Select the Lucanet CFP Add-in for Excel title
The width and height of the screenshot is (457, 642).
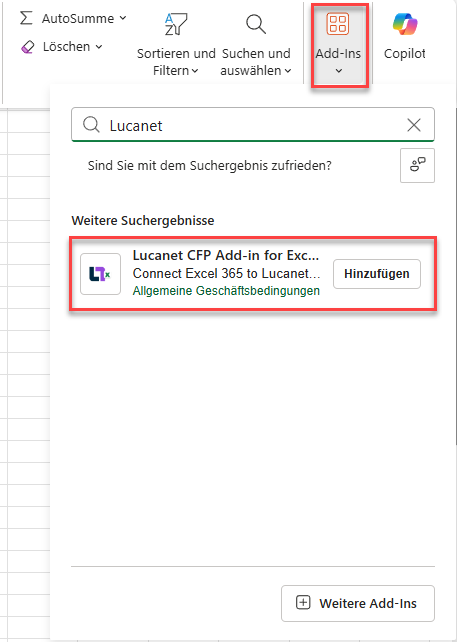(226, 255)
